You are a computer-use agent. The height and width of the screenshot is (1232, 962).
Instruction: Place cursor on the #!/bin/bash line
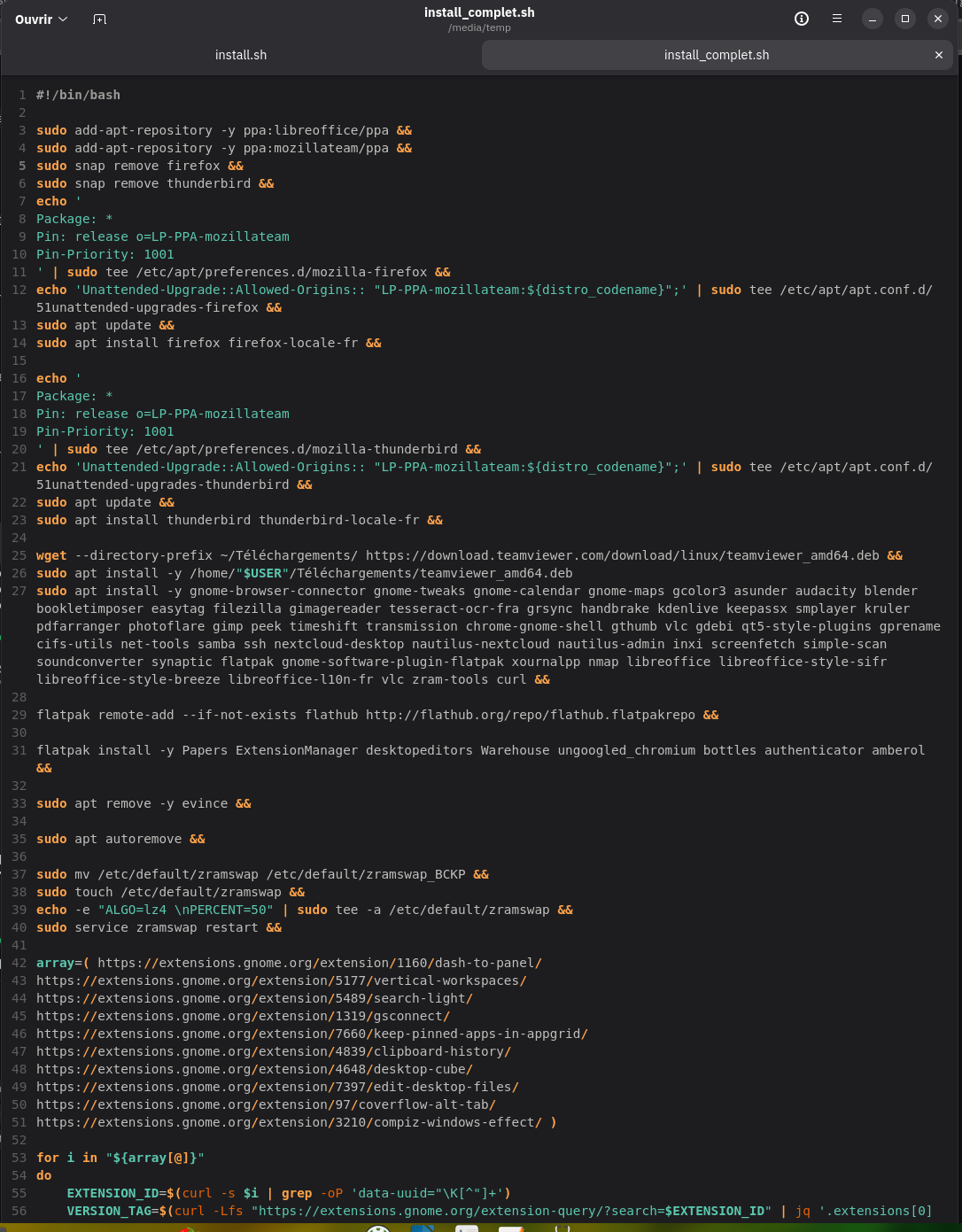pos(78,95)
